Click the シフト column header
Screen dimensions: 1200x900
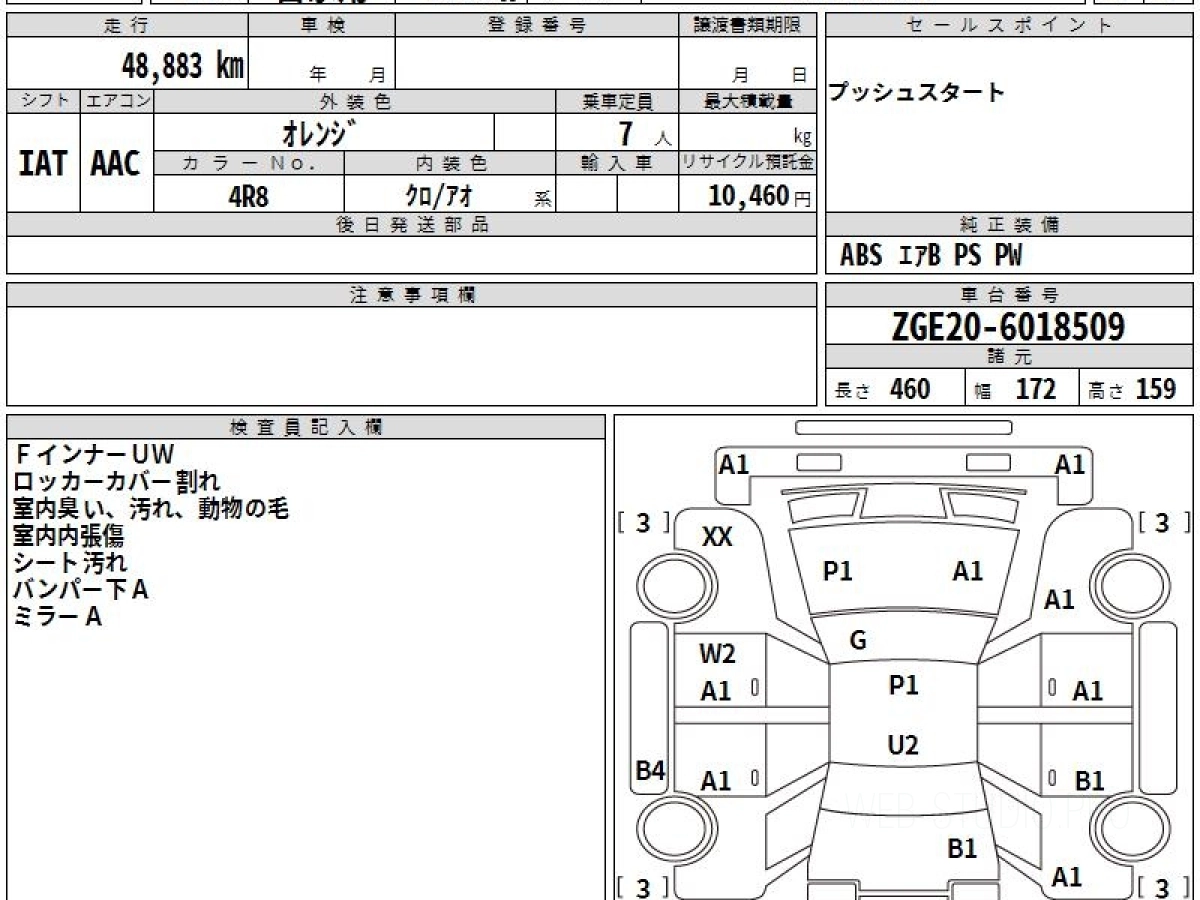(43, 101)
